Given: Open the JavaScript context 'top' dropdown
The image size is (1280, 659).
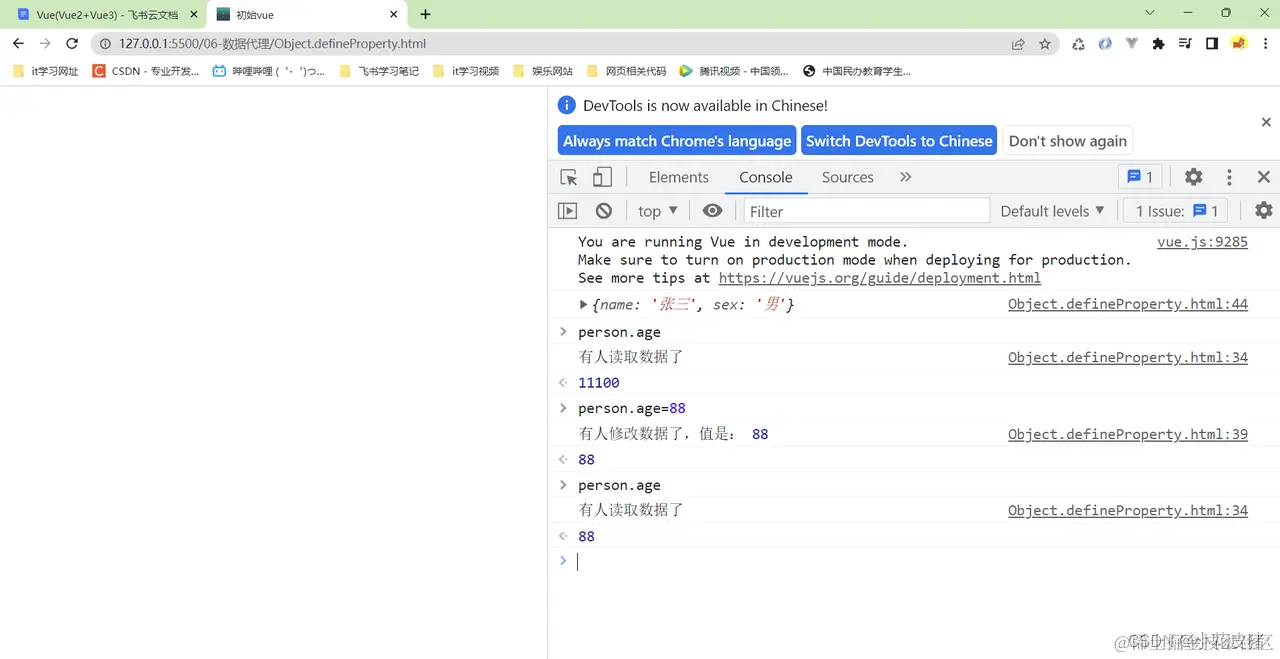Looking at the screenshot, I should [658, 211].
